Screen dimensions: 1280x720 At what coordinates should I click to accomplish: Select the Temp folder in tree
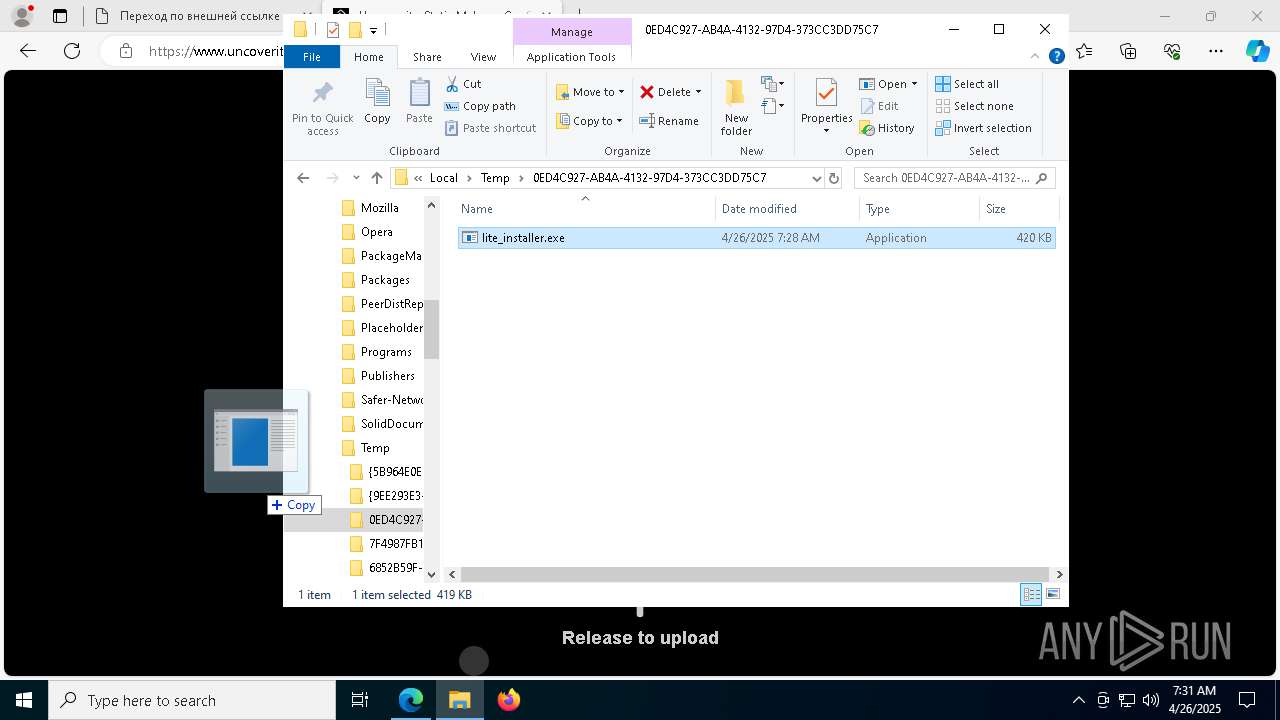pos(375,448)
